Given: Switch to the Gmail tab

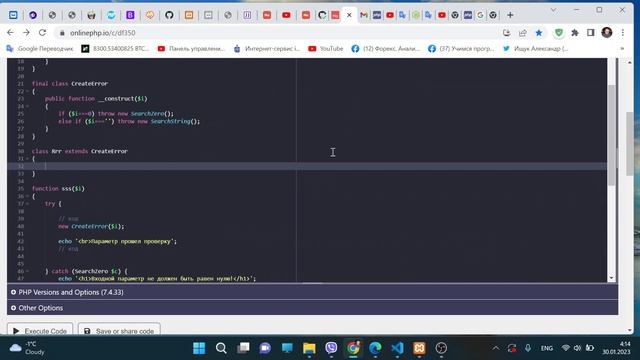Looking at the screenshot, I should tap(364, 15).
